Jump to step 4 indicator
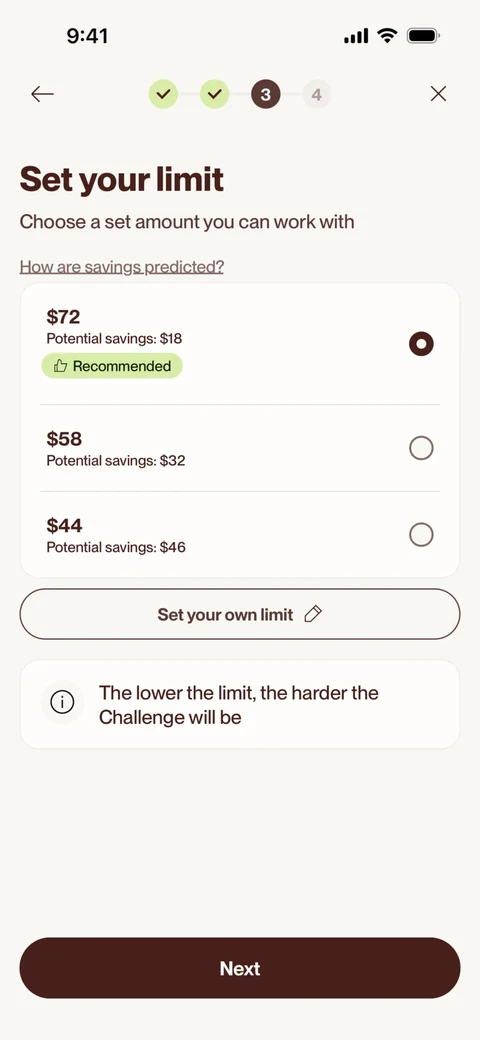480x1040 pixels. click(x=317, y=95)
